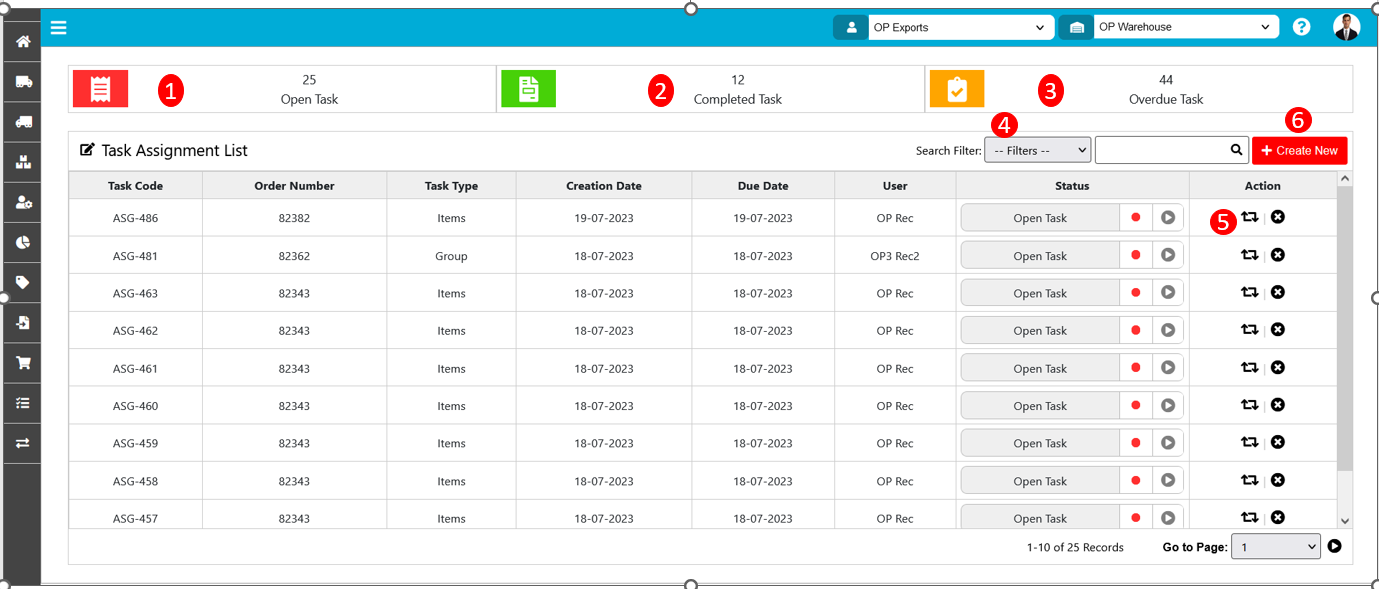Viewport: 1379px width, 589px height.
Task: Click the help question mark icon
Action: point(1301,27)
